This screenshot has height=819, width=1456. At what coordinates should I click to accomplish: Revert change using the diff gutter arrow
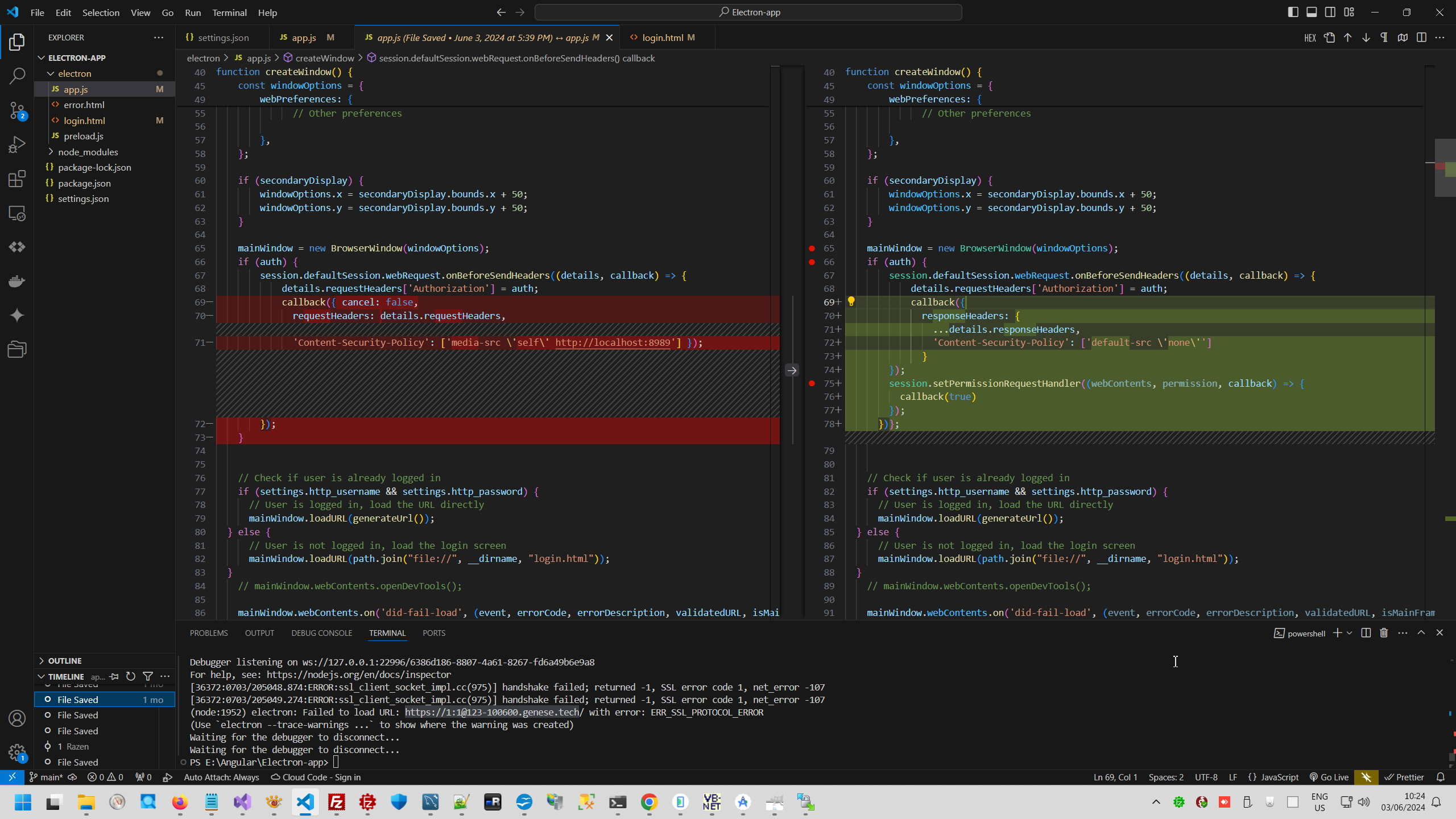pyautogui.click(x=792, y=370)
